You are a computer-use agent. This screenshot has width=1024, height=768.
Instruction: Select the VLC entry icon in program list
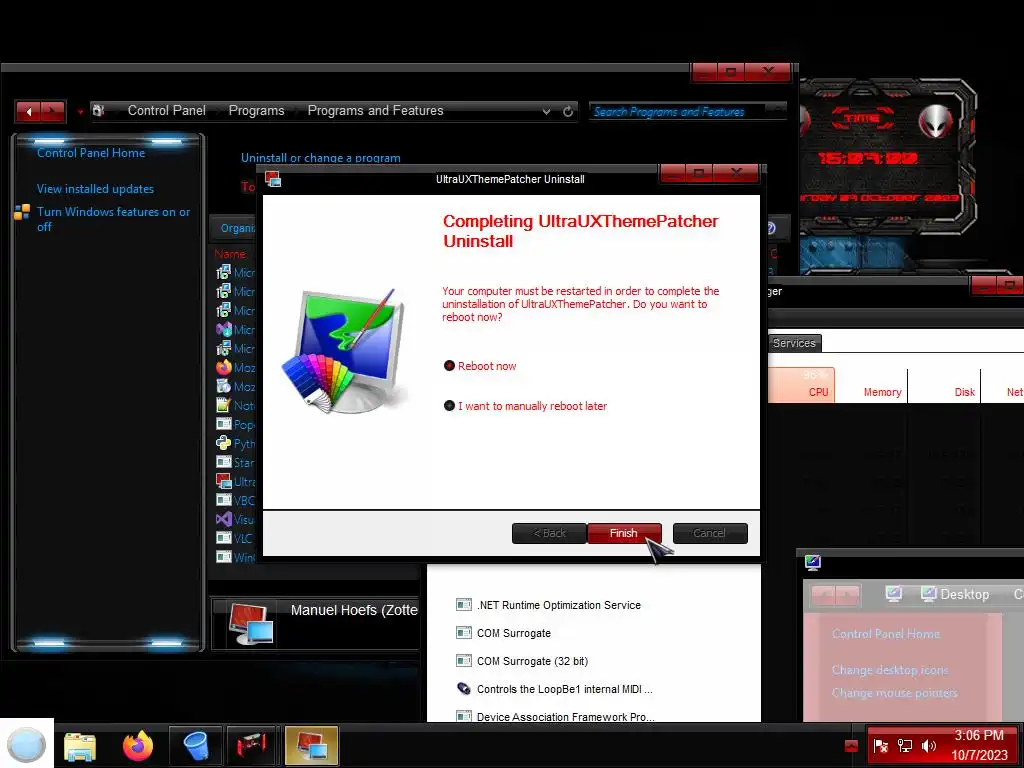224,538
